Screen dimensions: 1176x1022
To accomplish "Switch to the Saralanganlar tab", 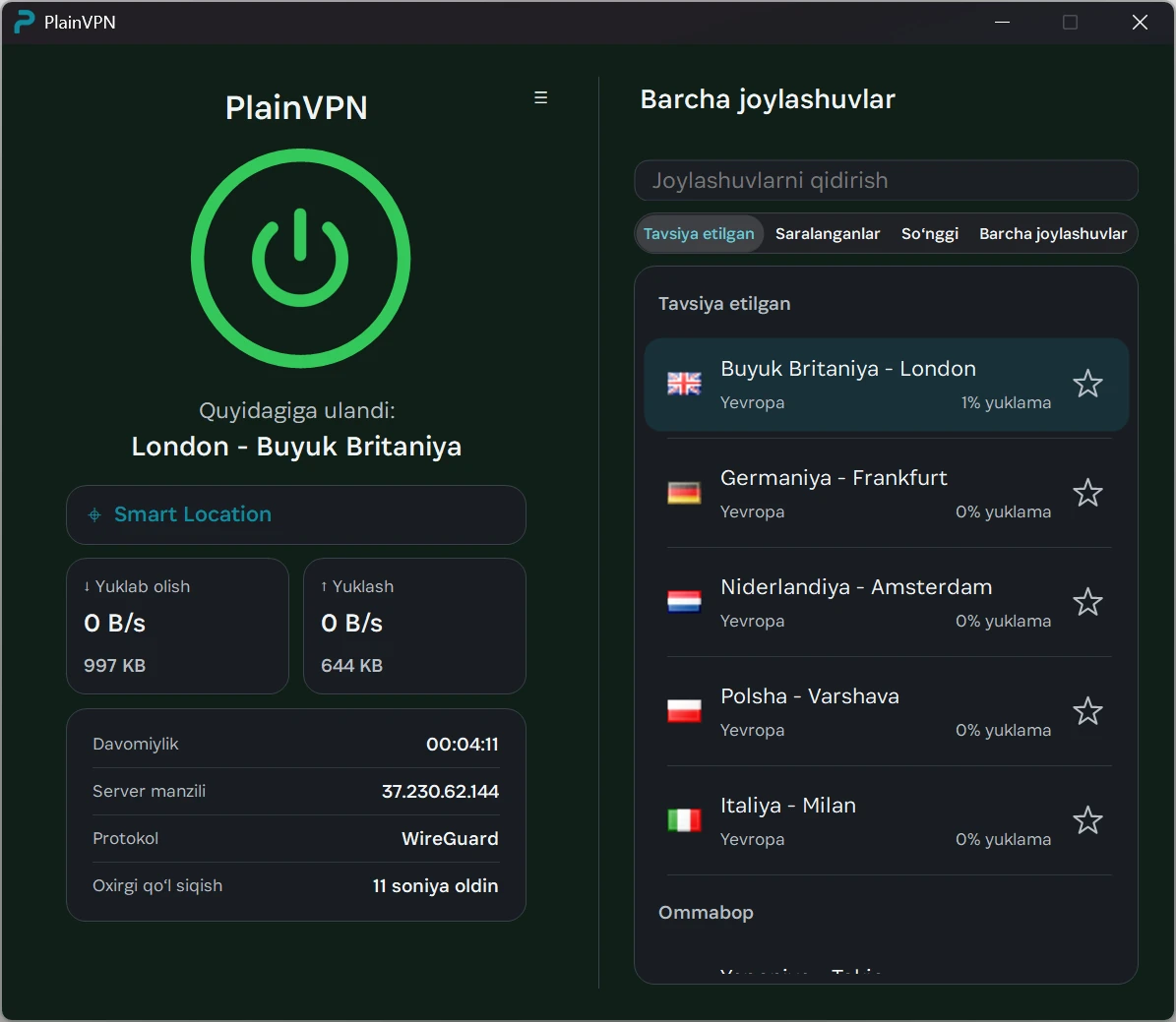I will point(828,233).
